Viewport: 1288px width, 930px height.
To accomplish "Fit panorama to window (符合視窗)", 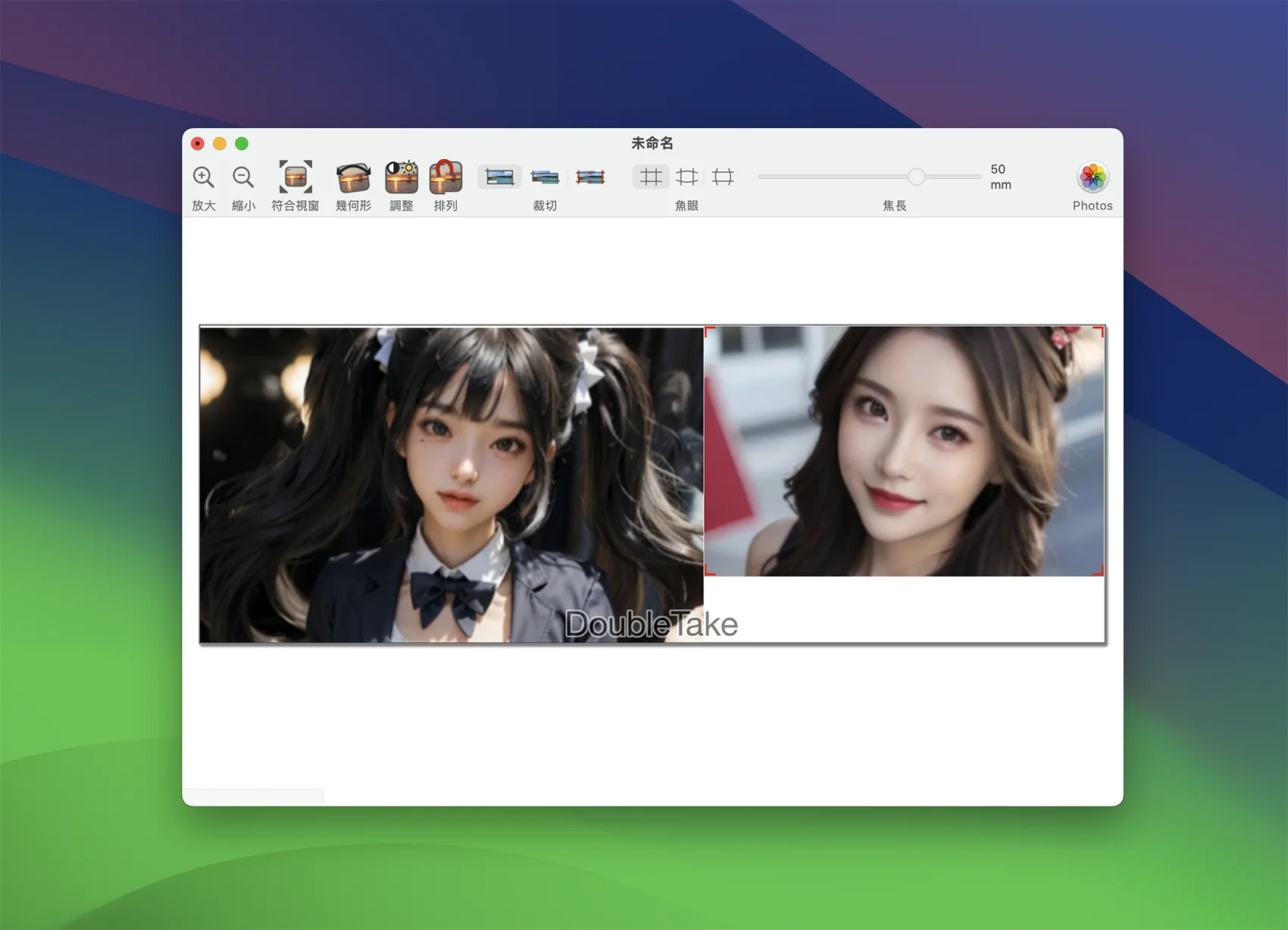I will pos(295,177).
